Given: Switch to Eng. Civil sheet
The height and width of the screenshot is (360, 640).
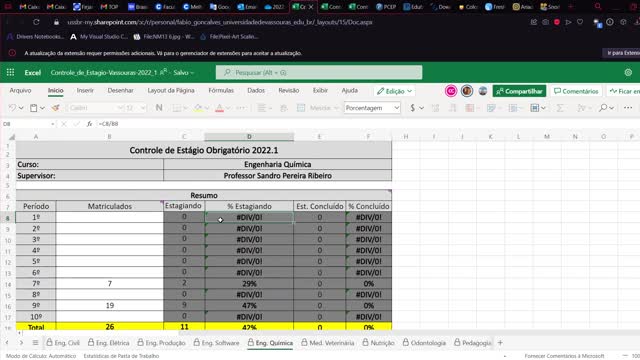Looking at the screenshot, I should [x=63, y=343].
